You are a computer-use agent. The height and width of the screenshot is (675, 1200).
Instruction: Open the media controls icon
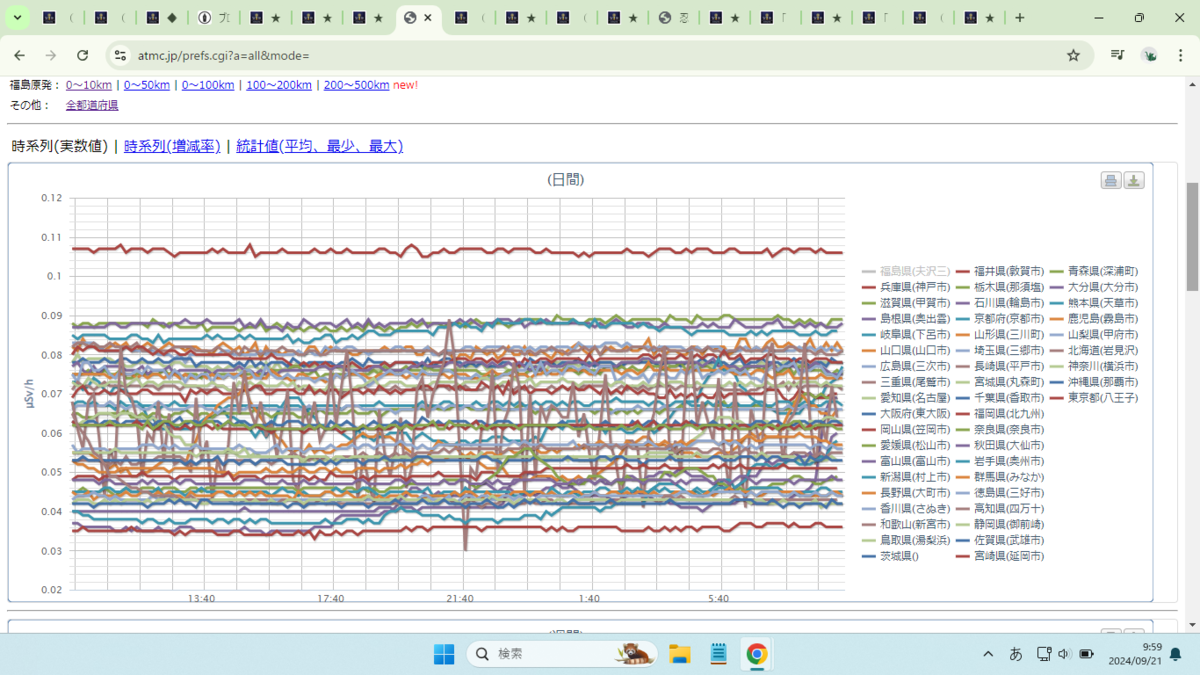click(x=1118, y=56)
